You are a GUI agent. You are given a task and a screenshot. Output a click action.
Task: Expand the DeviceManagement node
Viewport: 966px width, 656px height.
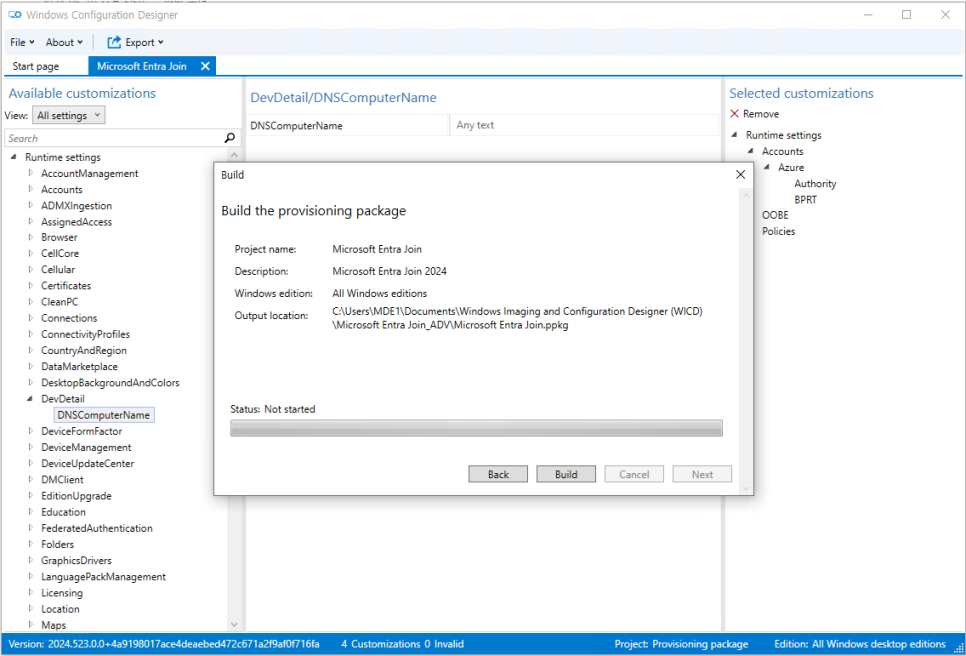[31, 447]
